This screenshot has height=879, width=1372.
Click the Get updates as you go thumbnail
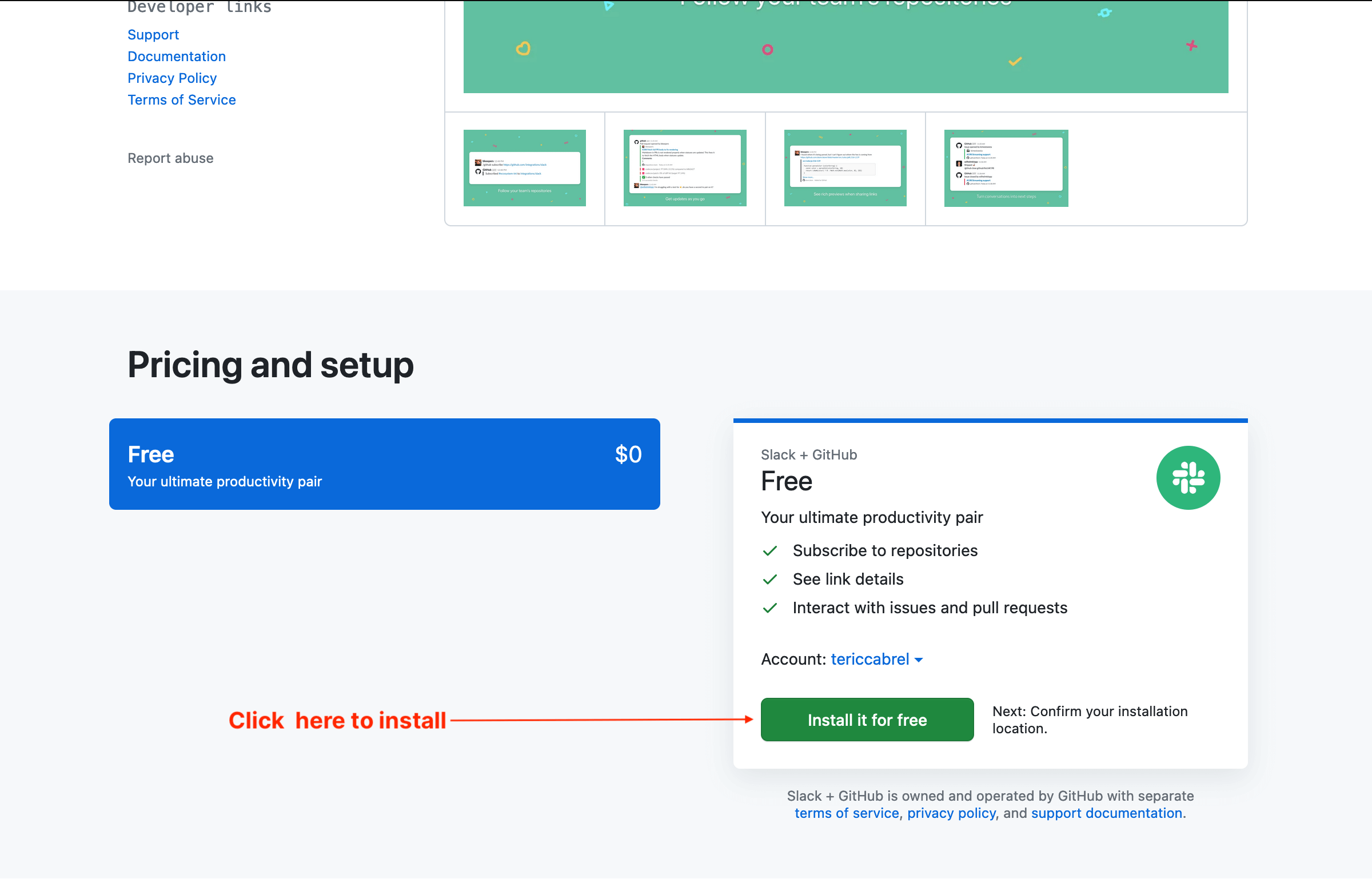pyautogui.click(x=684, y=167)
